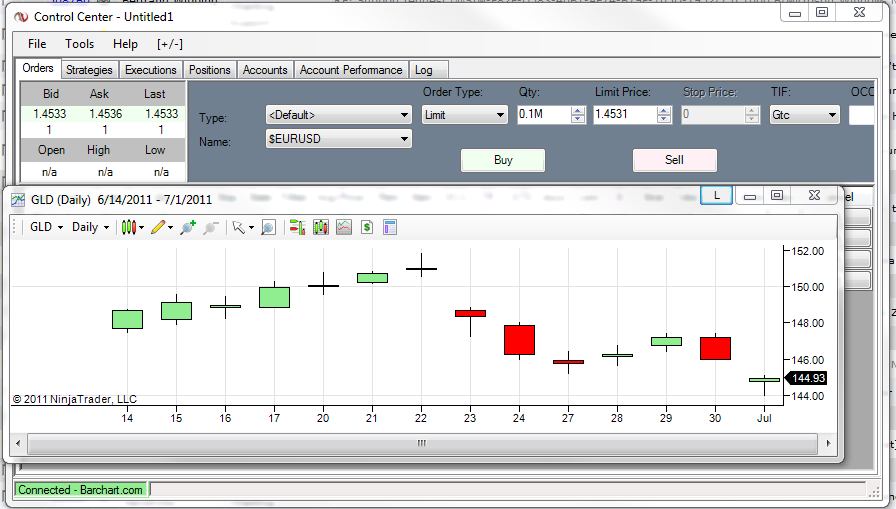Screen dimensions: 896x509
Task: Select the pencil drawing tool
Action: tap(158, 227)
